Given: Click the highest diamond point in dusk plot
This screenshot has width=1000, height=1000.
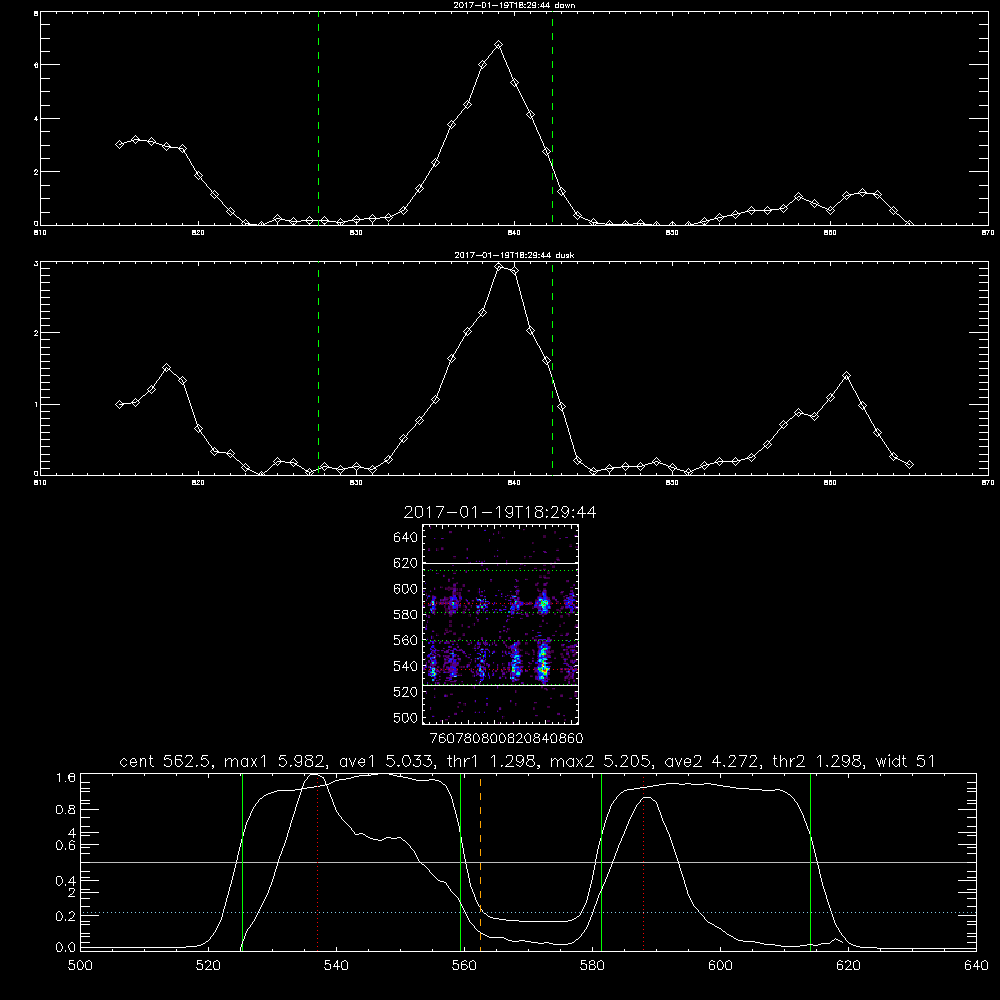Looking at the screenshot, I should (499, 267).
